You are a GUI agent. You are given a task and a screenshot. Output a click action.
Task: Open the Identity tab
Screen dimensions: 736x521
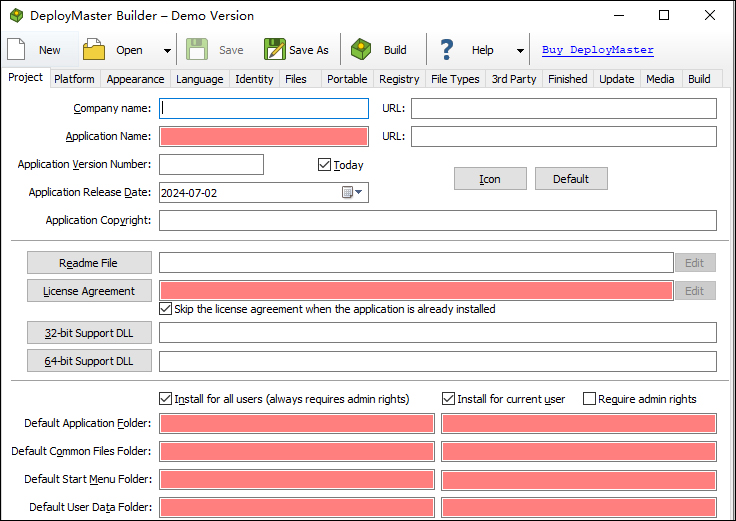(x=254, y=79)
